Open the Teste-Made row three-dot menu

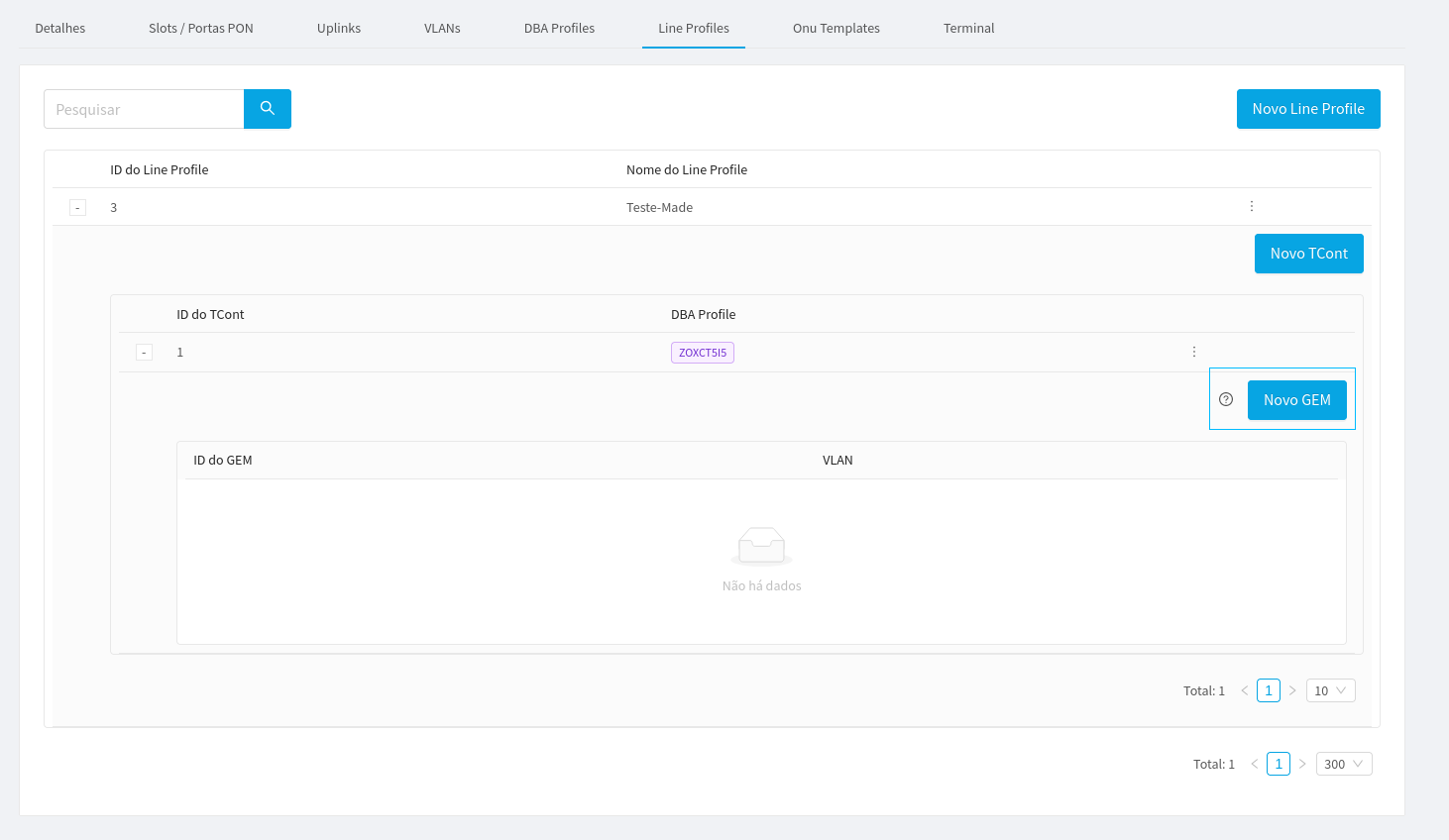(1252, 206)
